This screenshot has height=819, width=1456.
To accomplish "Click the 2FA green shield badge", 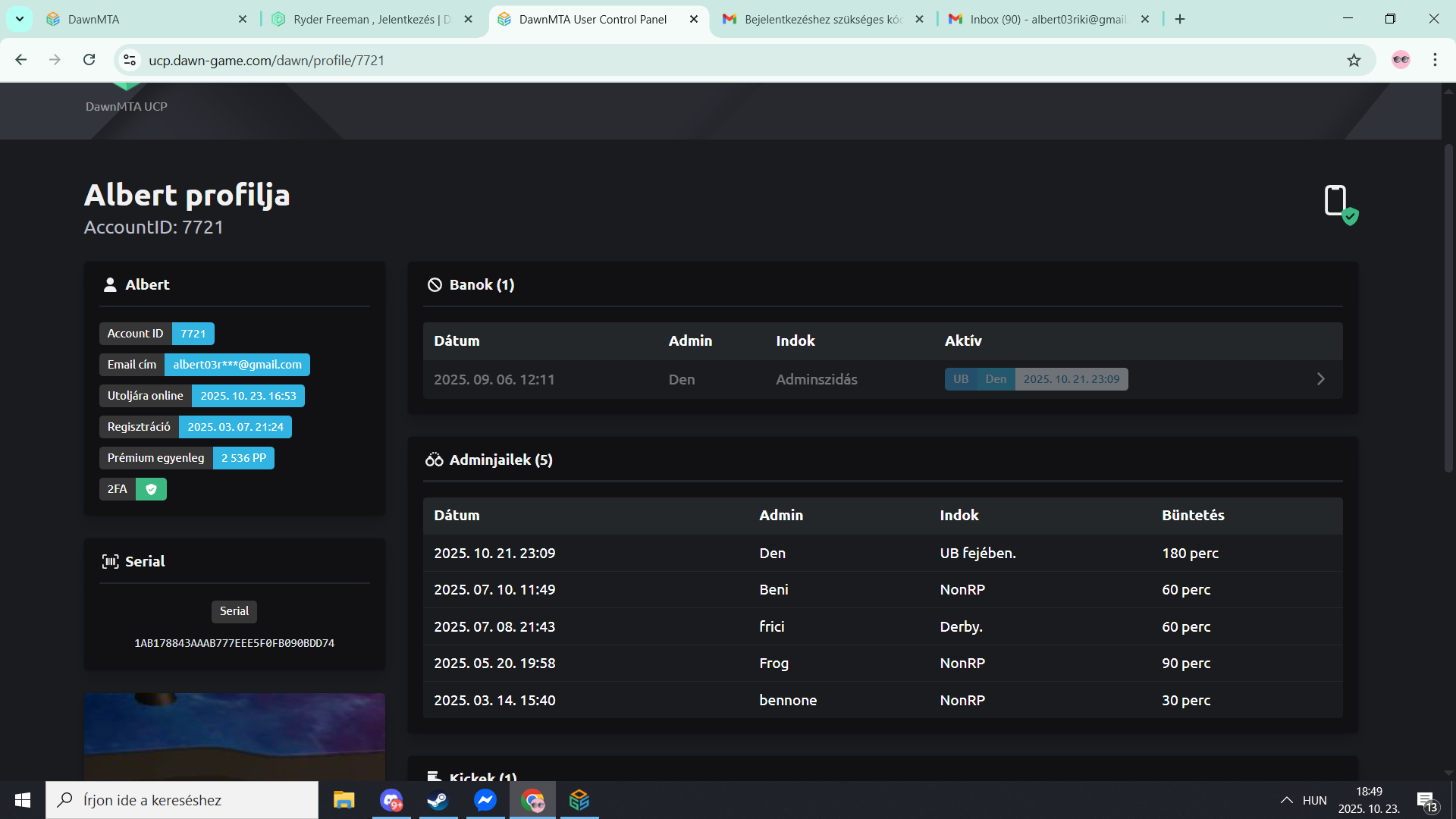I will click(151, 489).
